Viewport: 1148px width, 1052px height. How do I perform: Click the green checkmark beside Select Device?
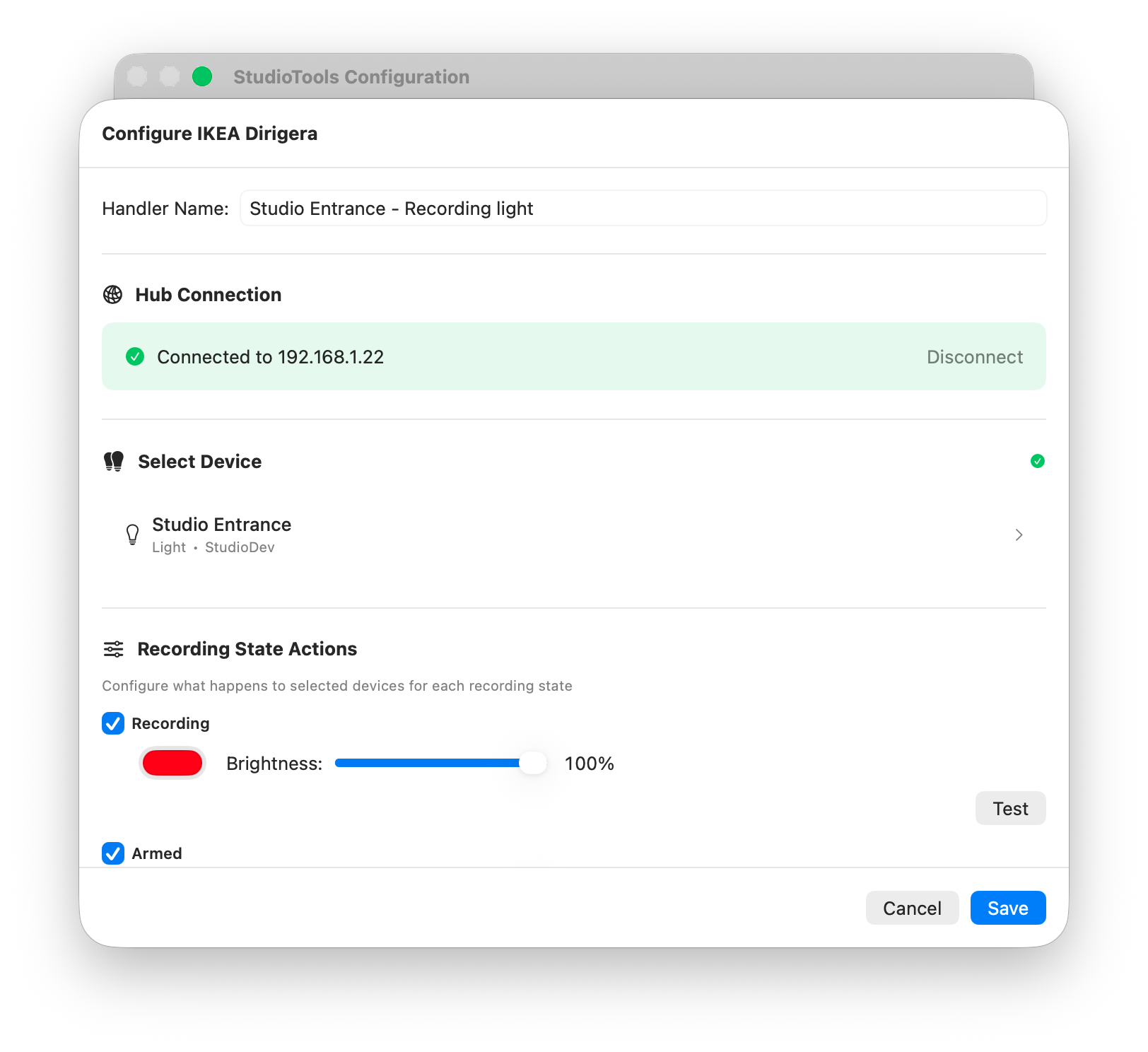click(x=1037, y=461)
